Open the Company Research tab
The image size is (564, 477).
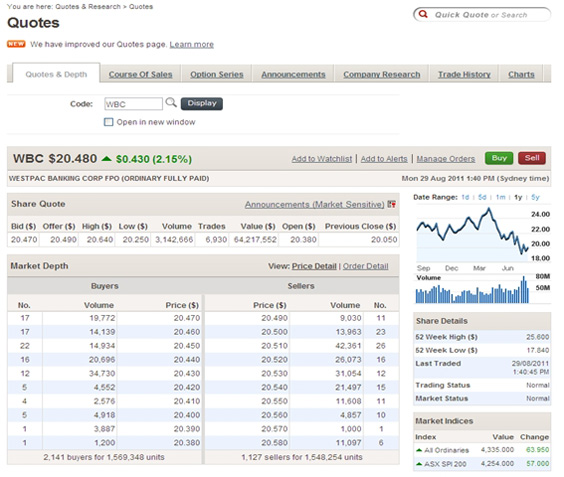coord(382,74)
